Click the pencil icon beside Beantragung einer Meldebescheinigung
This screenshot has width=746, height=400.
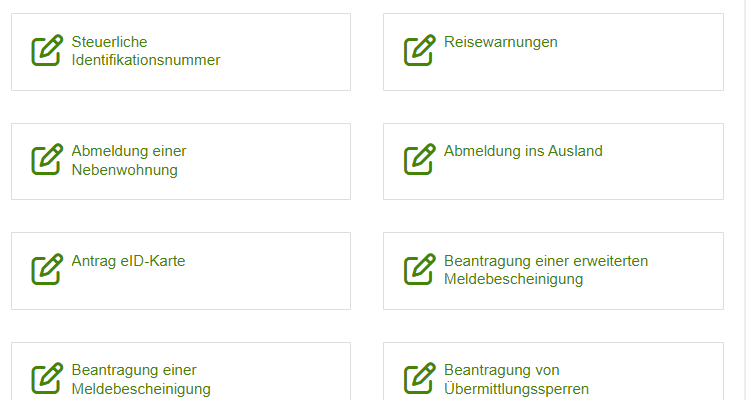(47, 379)
